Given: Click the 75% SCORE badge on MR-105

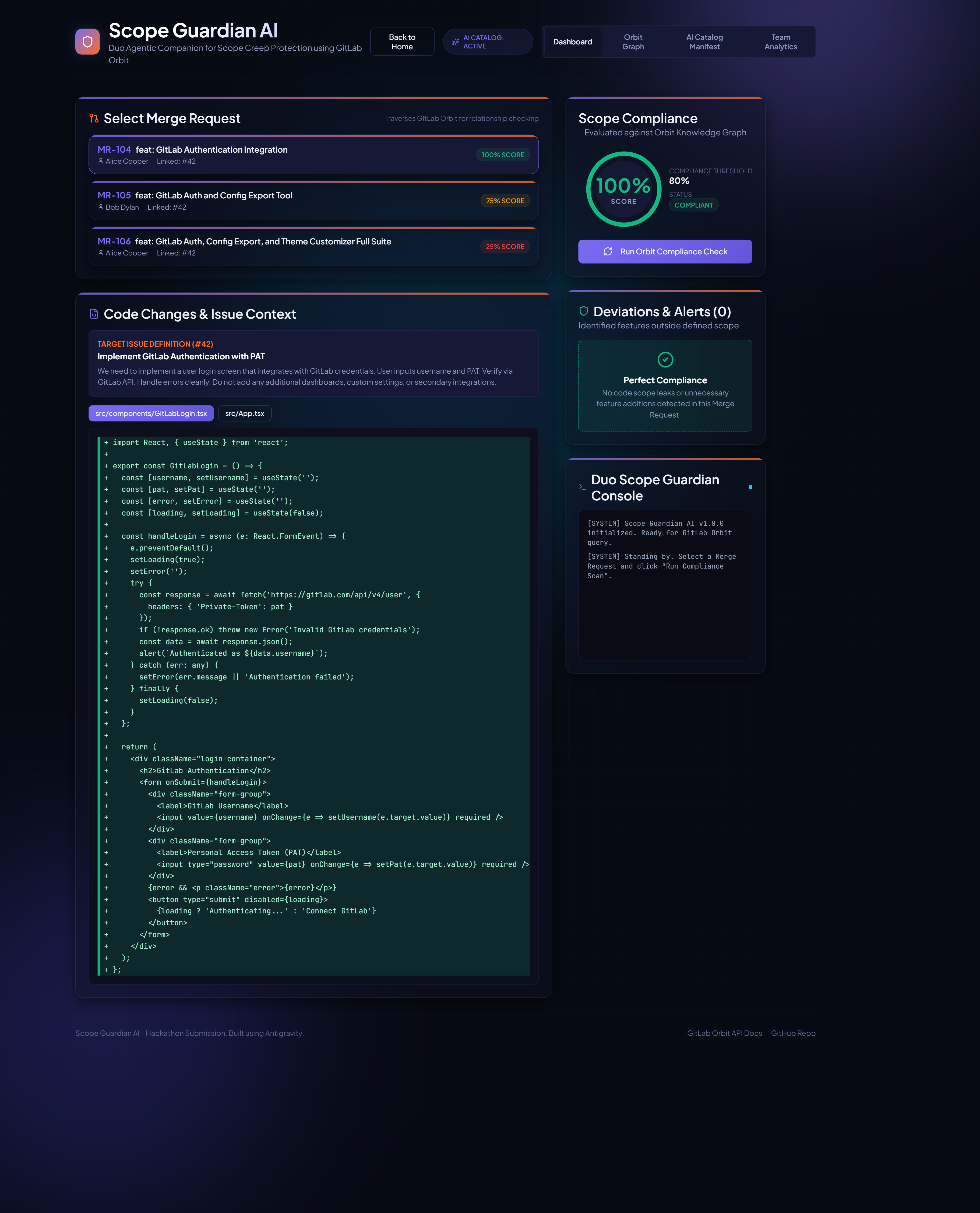Looking at the screenshot, I should pyautogui.click(x=505, y=201).
